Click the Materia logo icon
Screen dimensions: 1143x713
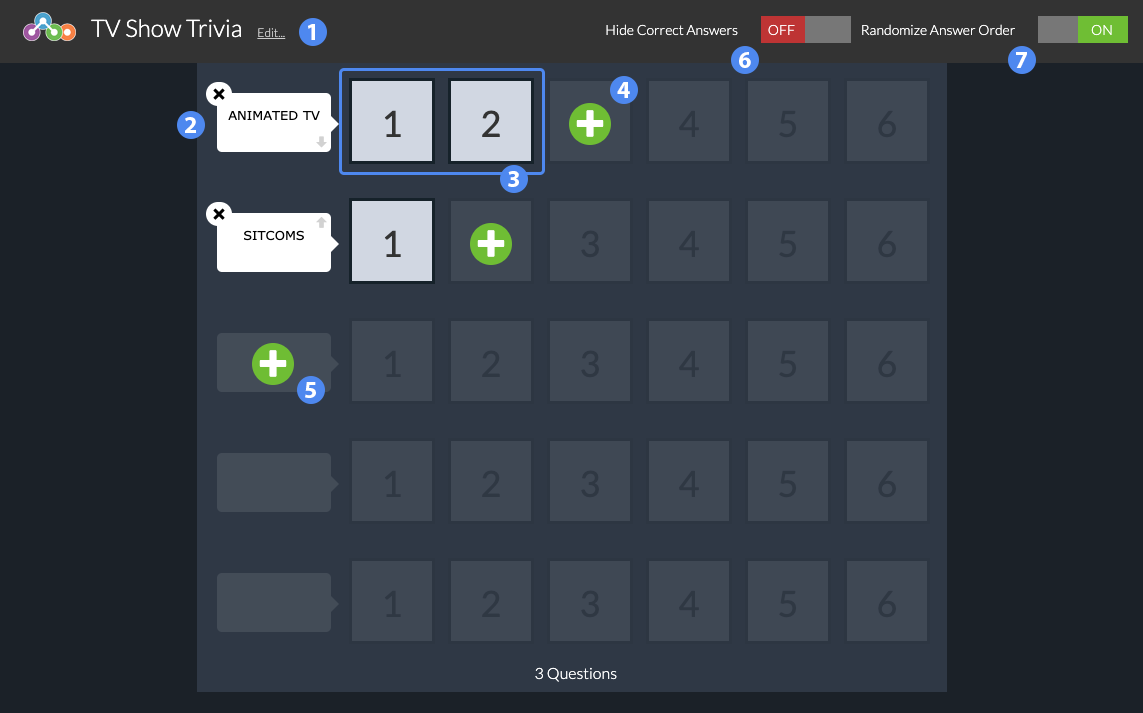pyautogui.click(x=49, y=28)
